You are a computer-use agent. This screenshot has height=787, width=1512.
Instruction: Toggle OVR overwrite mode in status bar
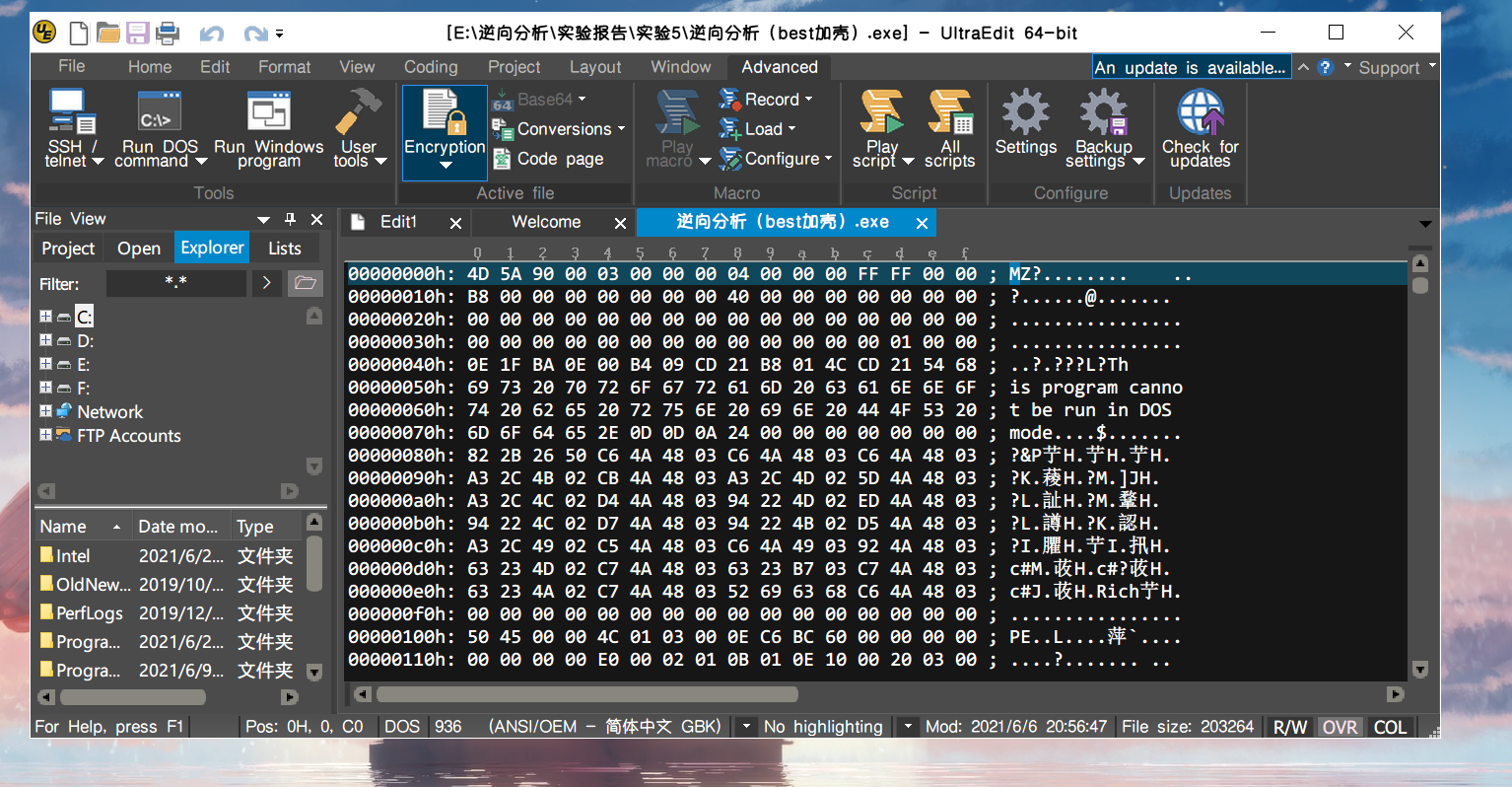(1340, 727)
